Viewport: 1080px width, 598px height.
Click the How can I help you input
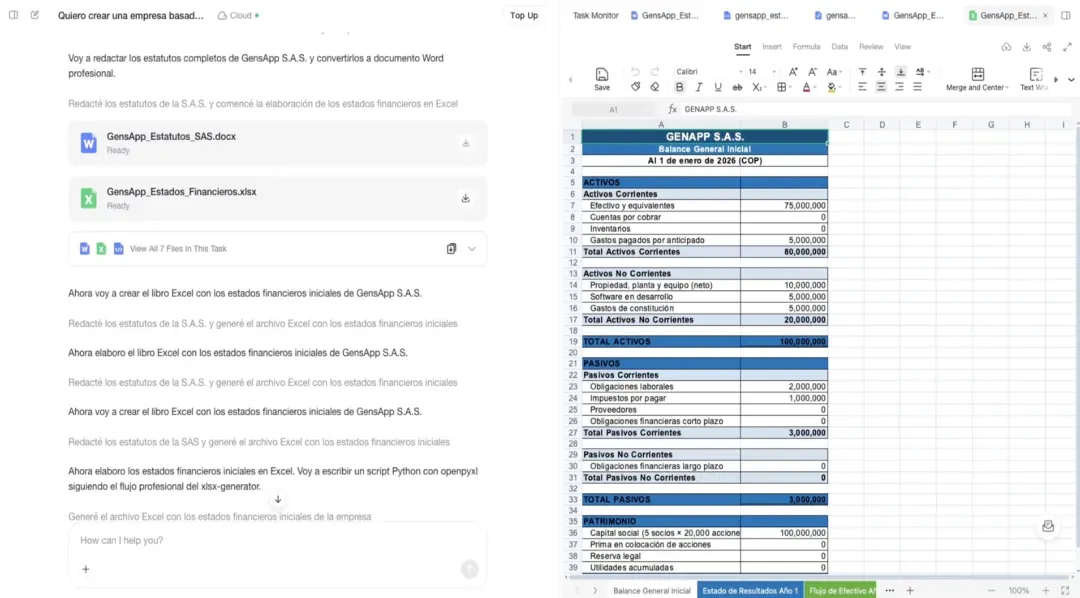(269, 541)
